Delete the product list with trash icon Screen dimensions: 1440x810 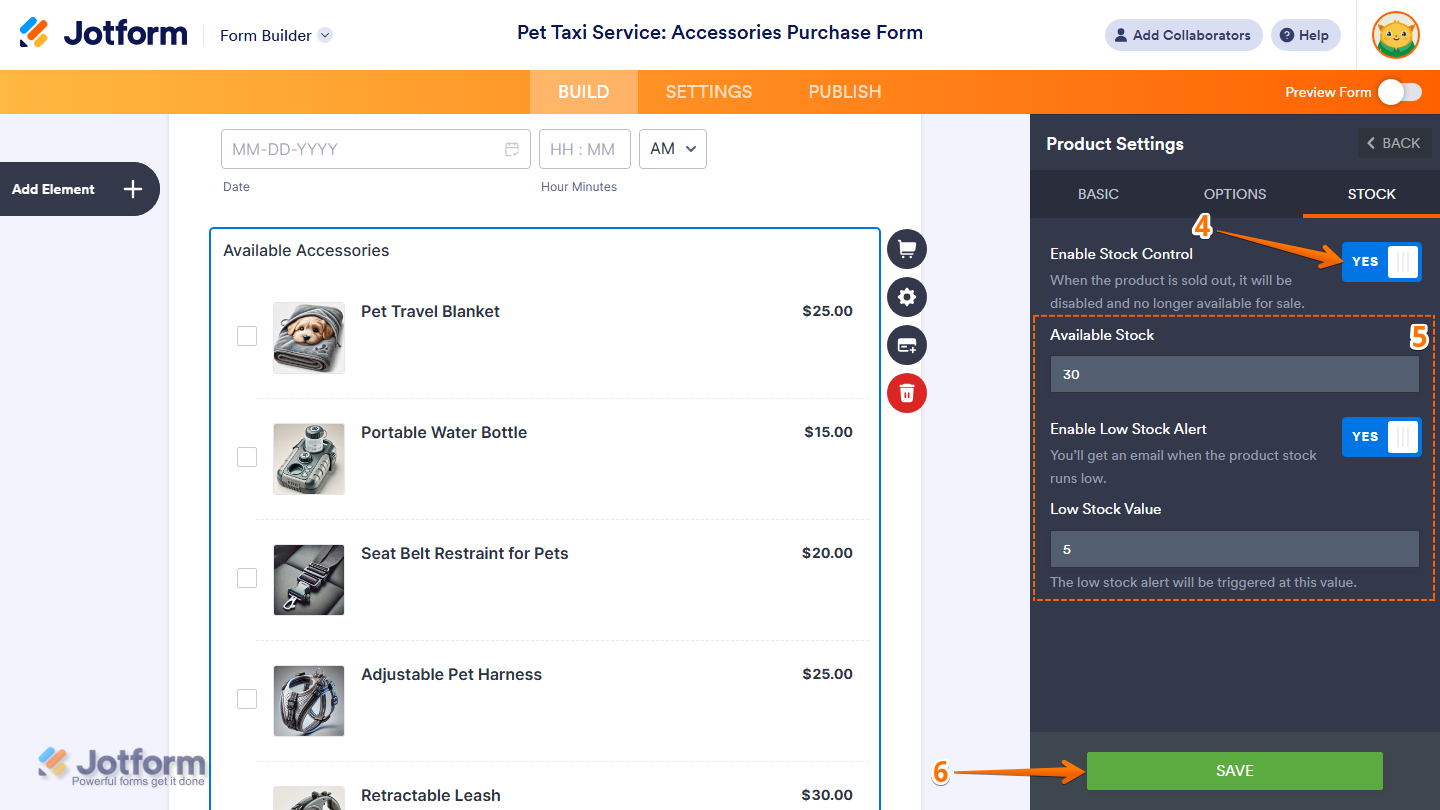coord(907,392)
